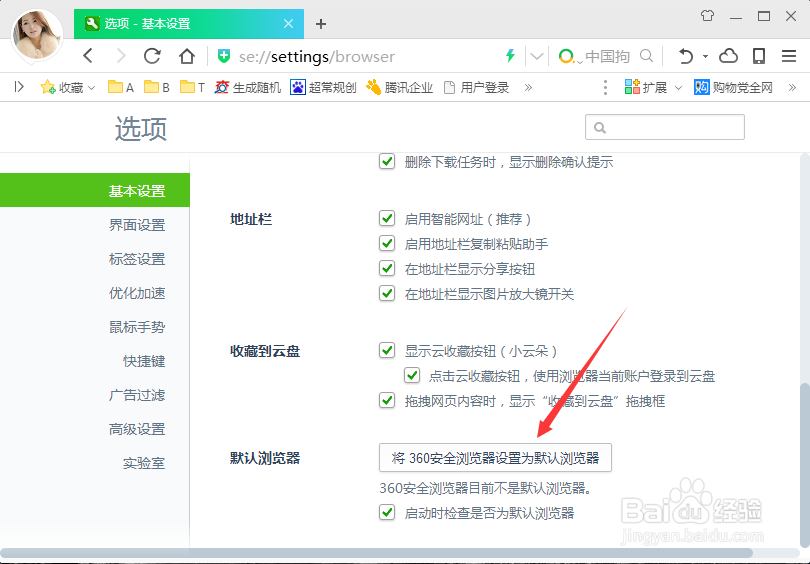Image resolution: width=810 pixels, height=564 pixels.
Task: Close the 选项 - 基本设置 tab
Action: point(289,24)
